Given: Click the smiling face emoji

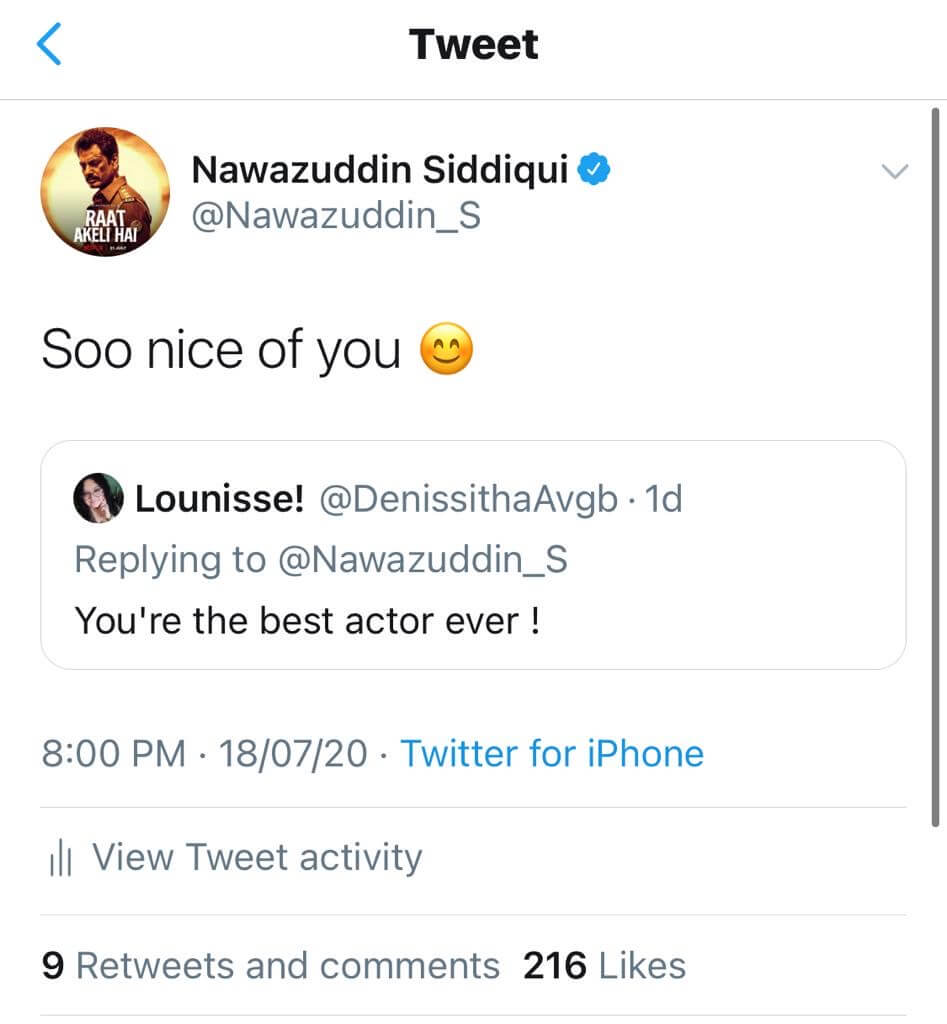Looking at the screenshot, I should click(446, 352).
